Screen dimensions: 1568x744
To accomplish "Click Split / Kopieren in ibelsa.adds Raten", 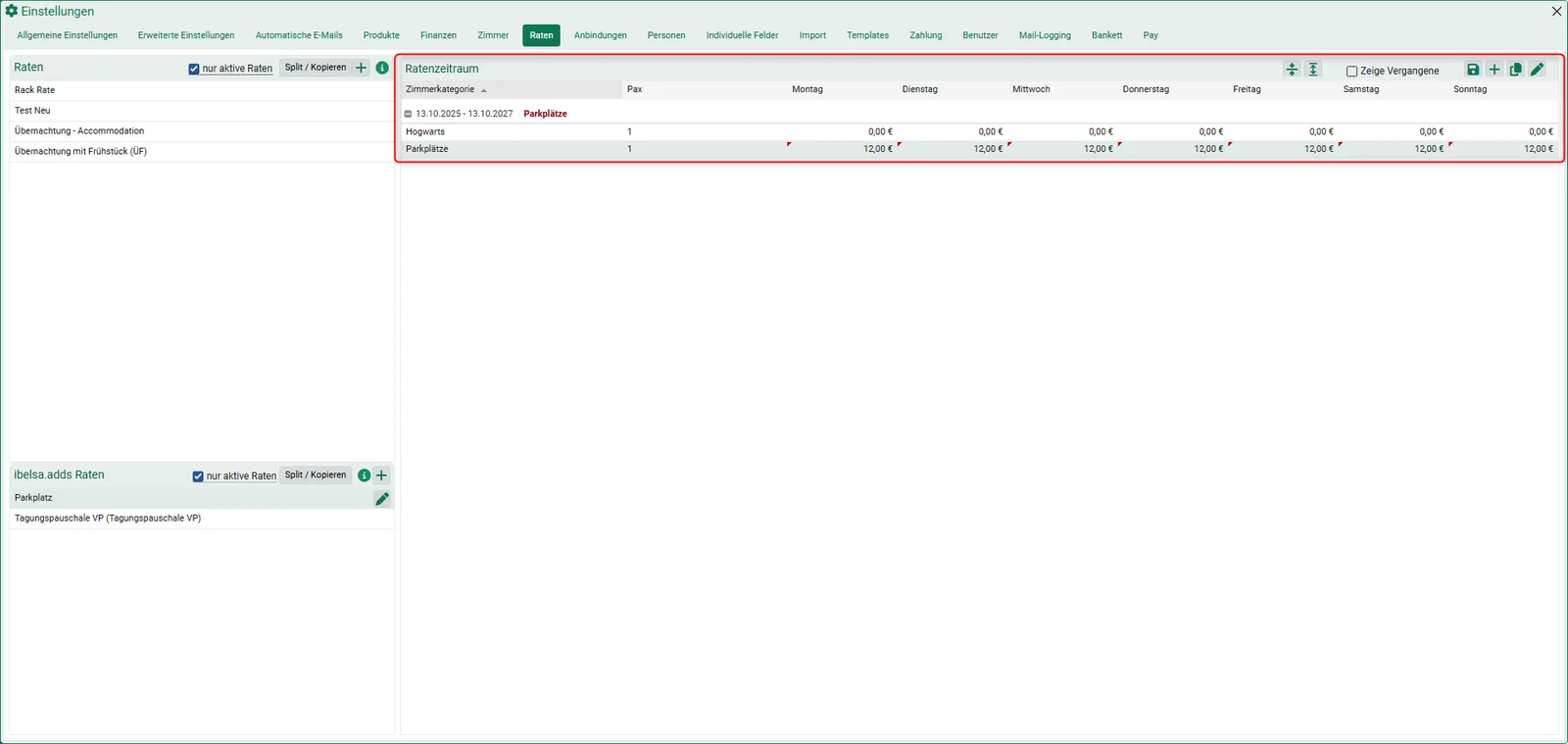I will coord(316,475).
